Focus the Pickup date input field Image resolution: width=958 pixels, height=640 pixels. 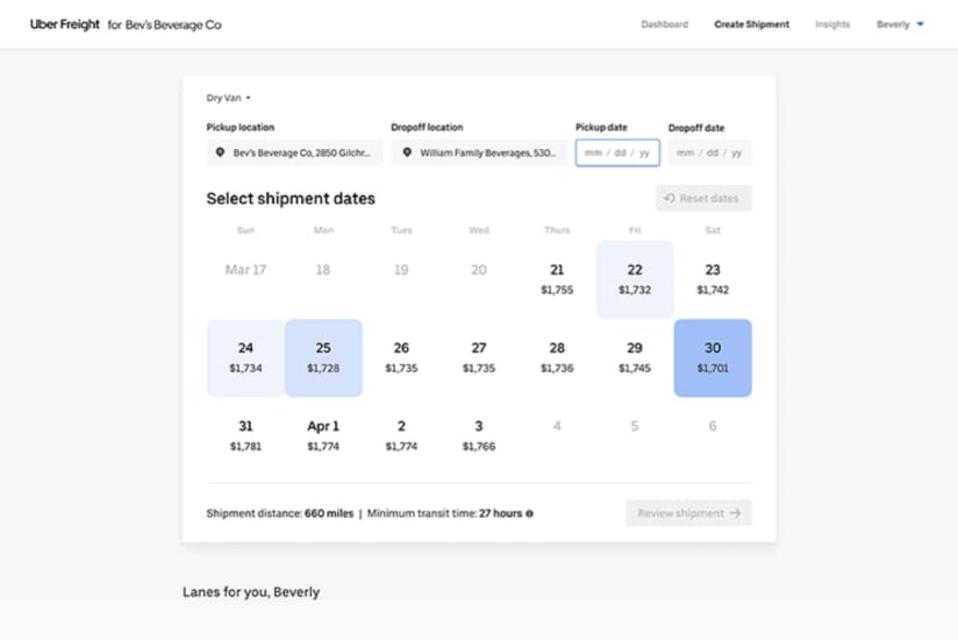[x=617, y=153]
